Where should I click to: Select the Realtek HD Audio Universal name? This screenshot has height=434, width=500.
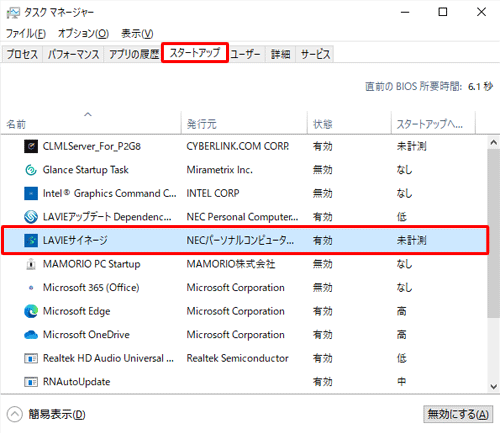[108, 358]
